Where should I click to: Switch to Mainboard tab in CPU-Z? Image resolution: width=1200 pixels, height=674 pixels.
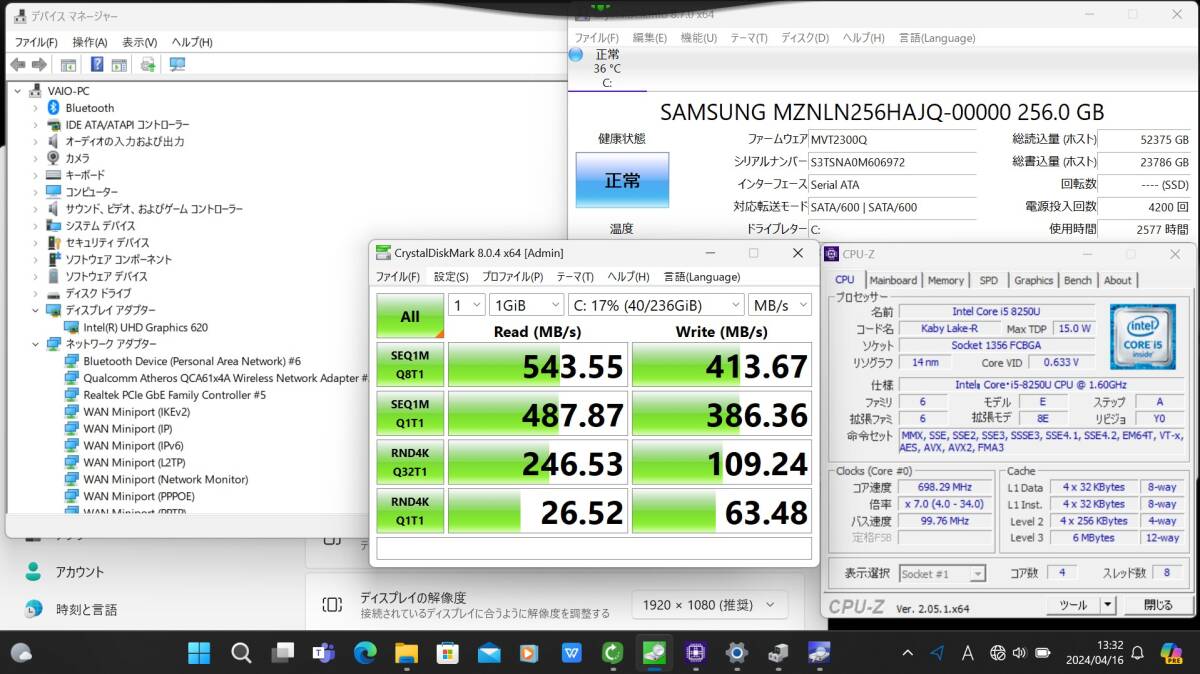tap(893, 281)
